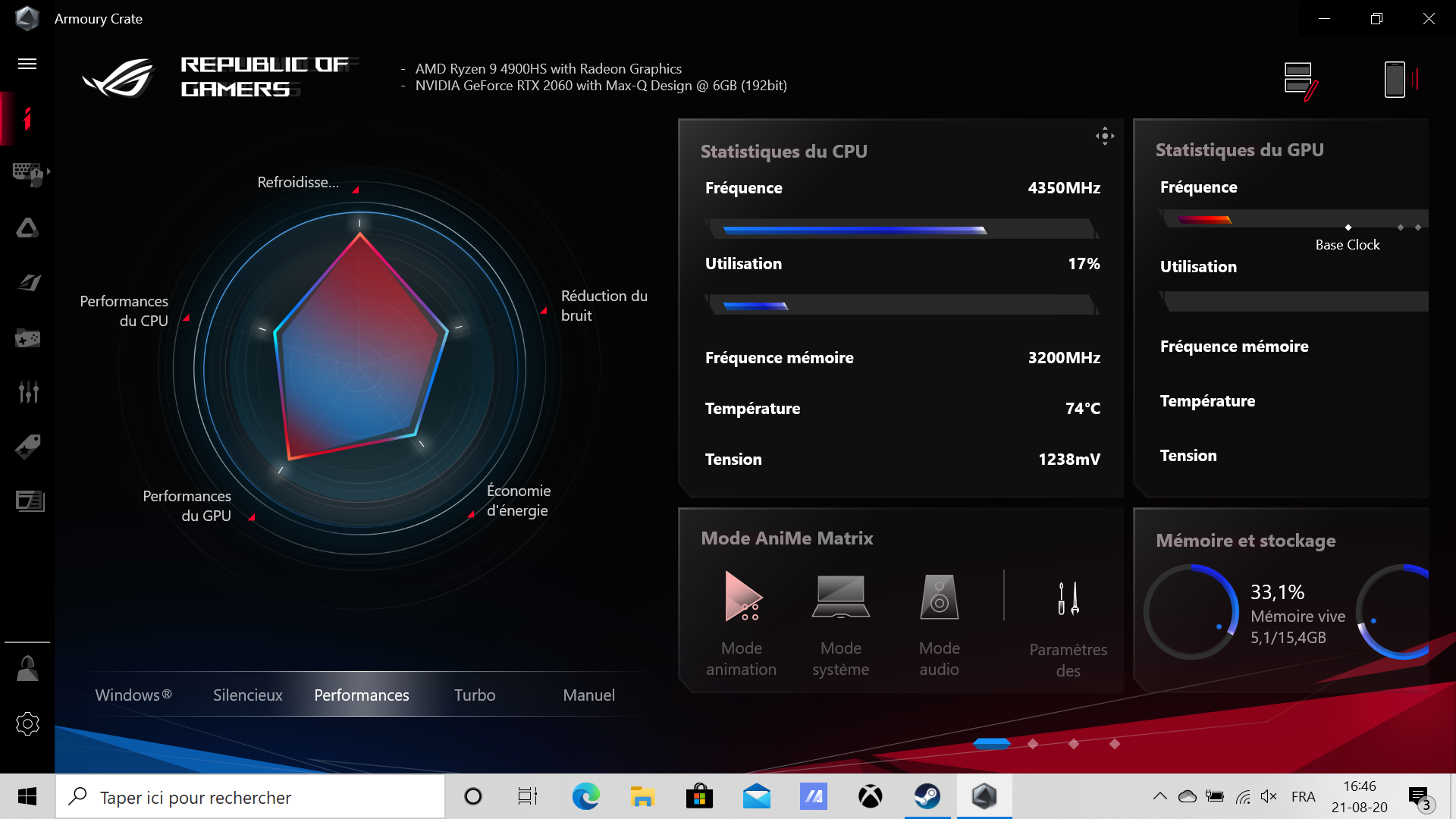Screen dimensions: 1456x819
Task: Switch to the Turbo operating mode
Action: (x=475, y=695)
